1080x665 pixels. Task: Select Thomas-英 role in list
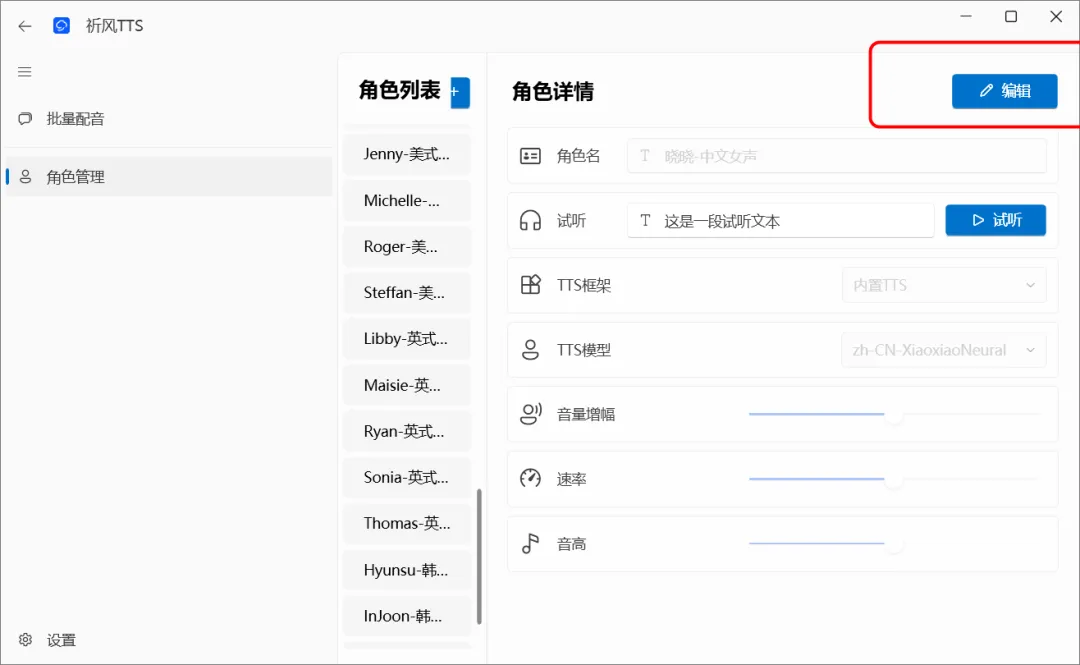point(406,524)
